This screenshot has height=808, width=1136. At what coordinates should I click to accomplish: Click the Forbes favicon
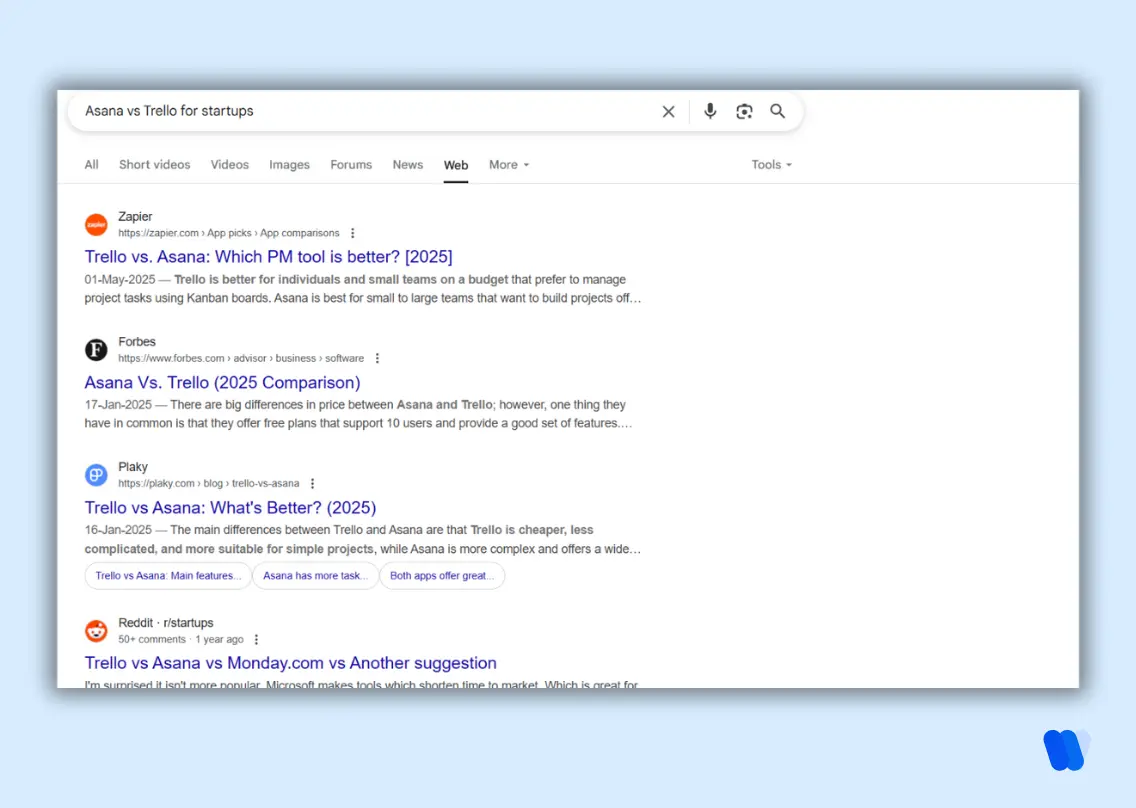pos(96,350)
